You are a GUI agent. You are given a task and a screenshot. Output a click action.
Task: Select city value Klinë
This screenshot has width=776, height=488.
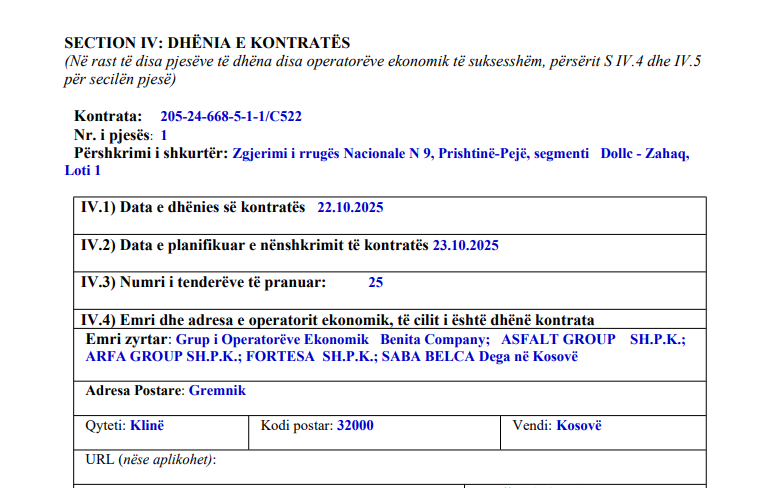point(147,425)
